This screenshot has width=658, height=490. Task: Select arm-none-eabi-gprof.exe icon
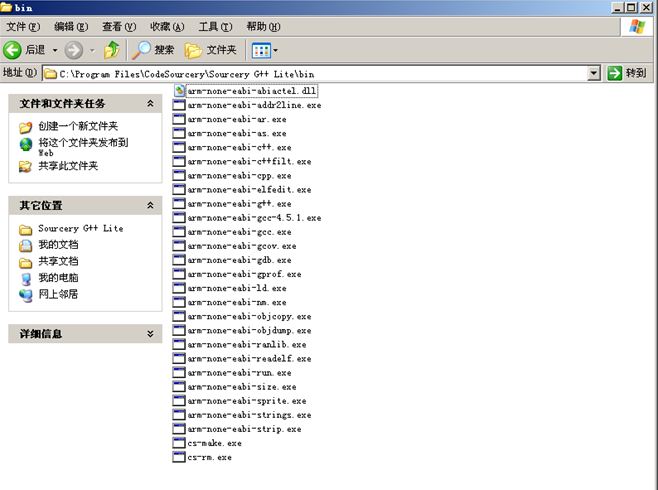coord(179,274)
